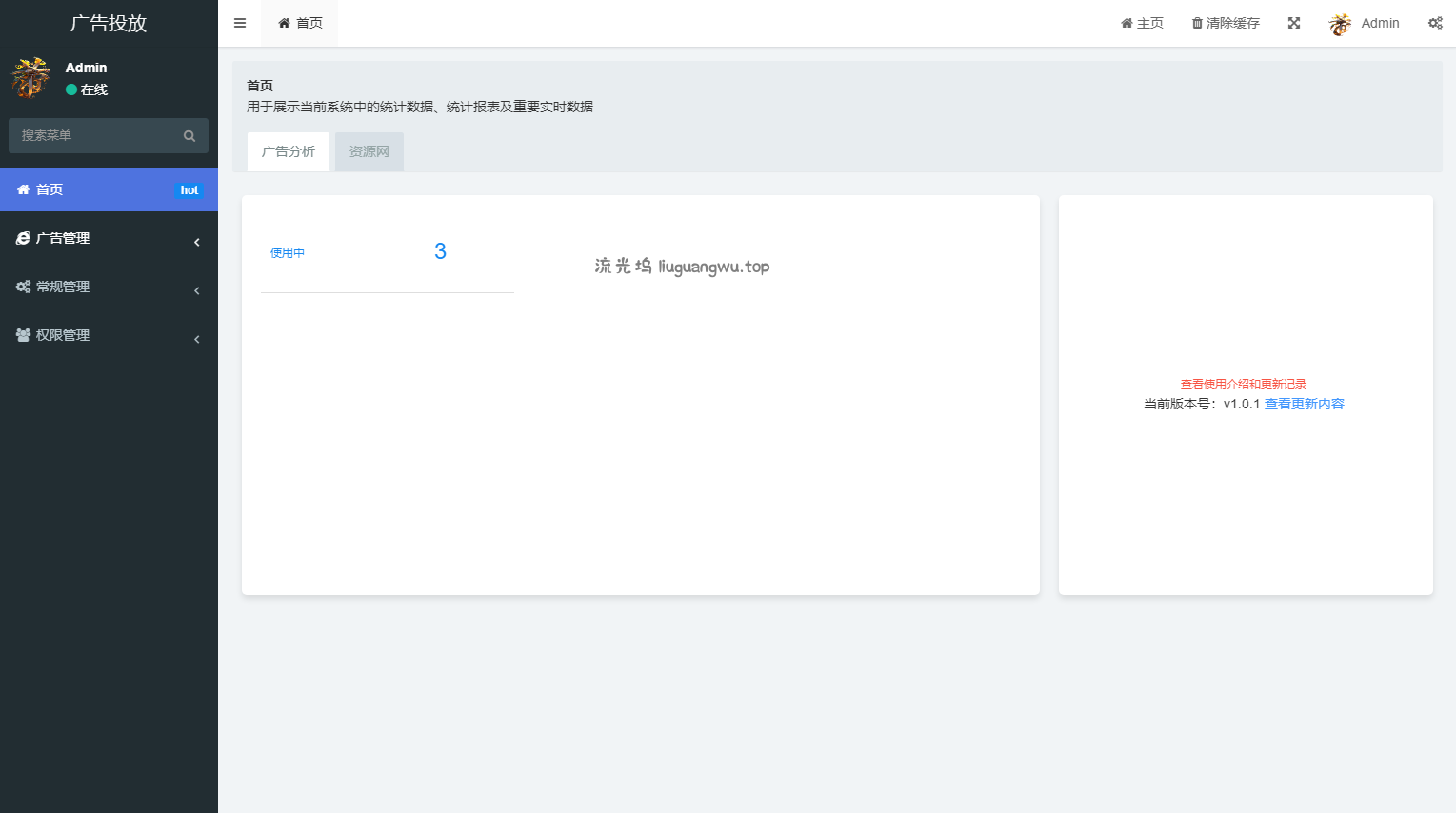Screen dimensions: 1456x813
Task: Click the trash icon for 清除缓存
Action: (1197, 23)
